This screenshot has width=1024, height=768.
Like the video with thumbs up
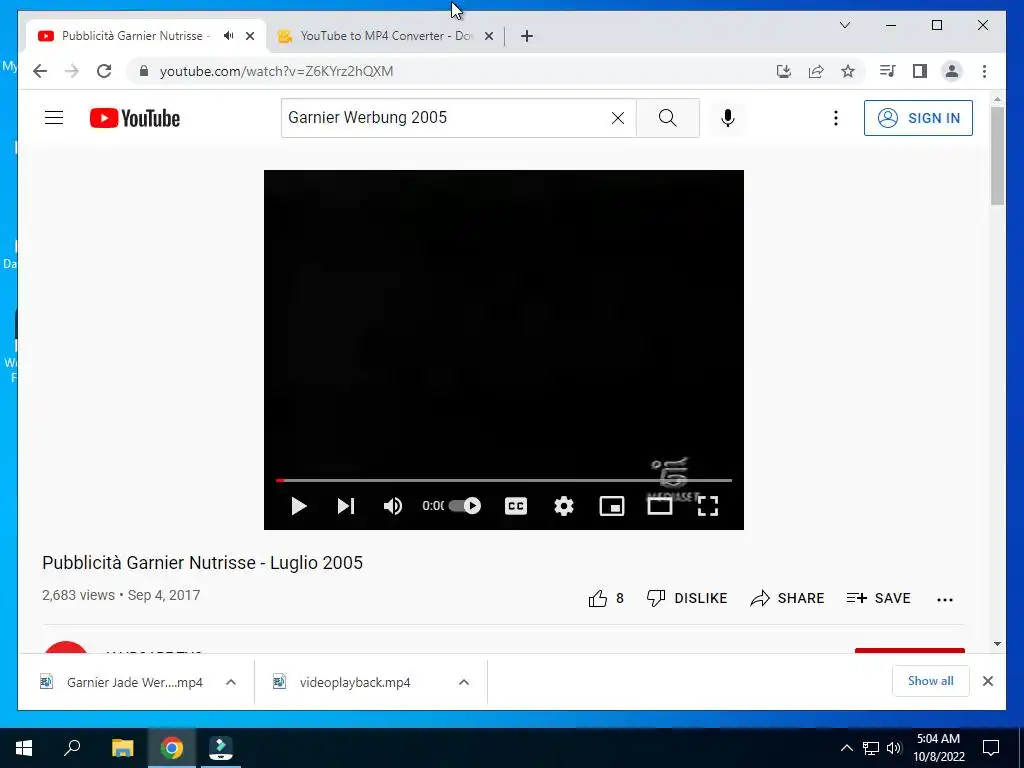click(x=606, y=598)
